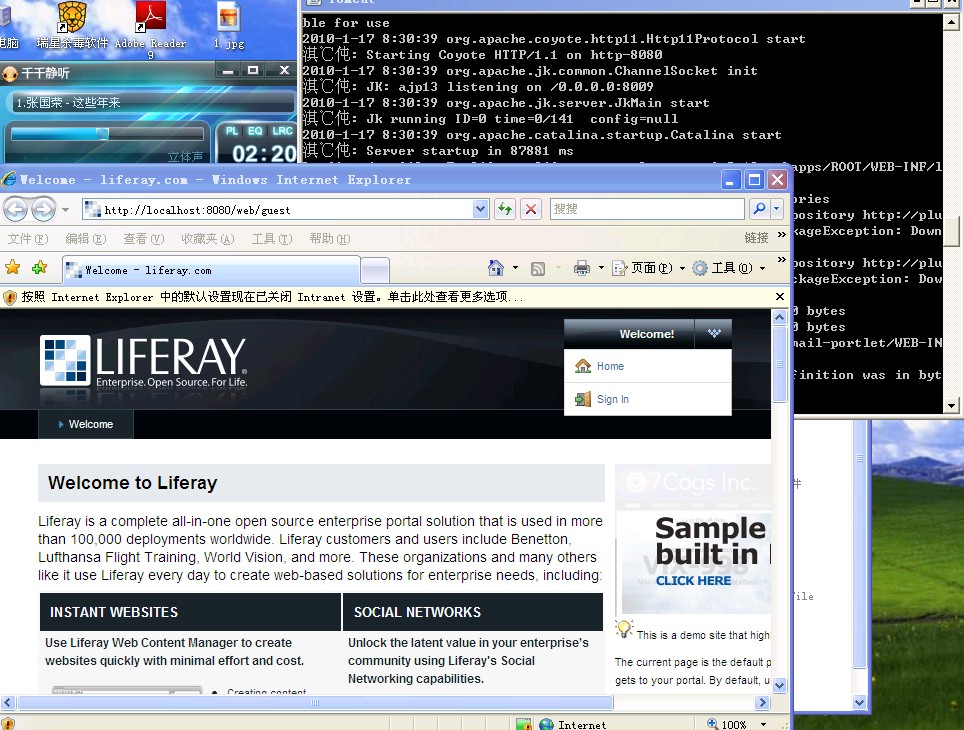Open the 1.jpg desktop file icon
This screenshot has height=730, width=964.
tap(229, 26)
